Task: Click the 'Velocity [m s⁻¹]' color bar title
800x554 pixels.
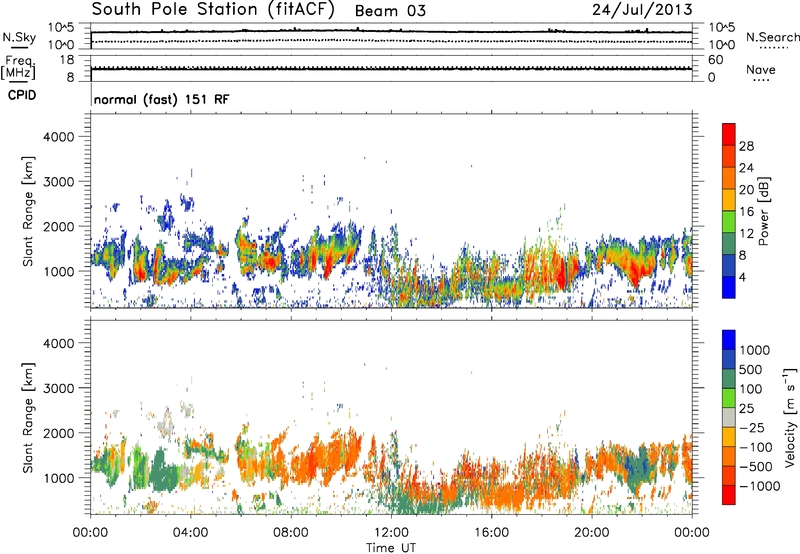Action: (790, 417)
